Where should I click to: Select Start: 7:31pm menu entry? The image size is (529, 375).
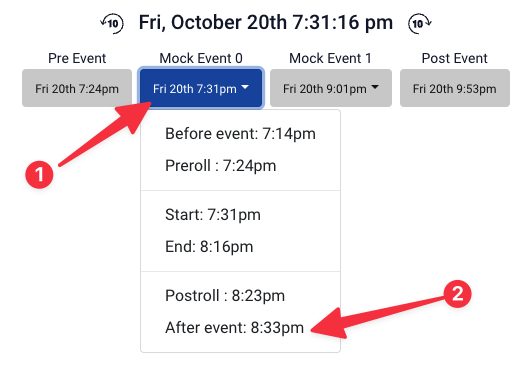click(x=240, y=215)
